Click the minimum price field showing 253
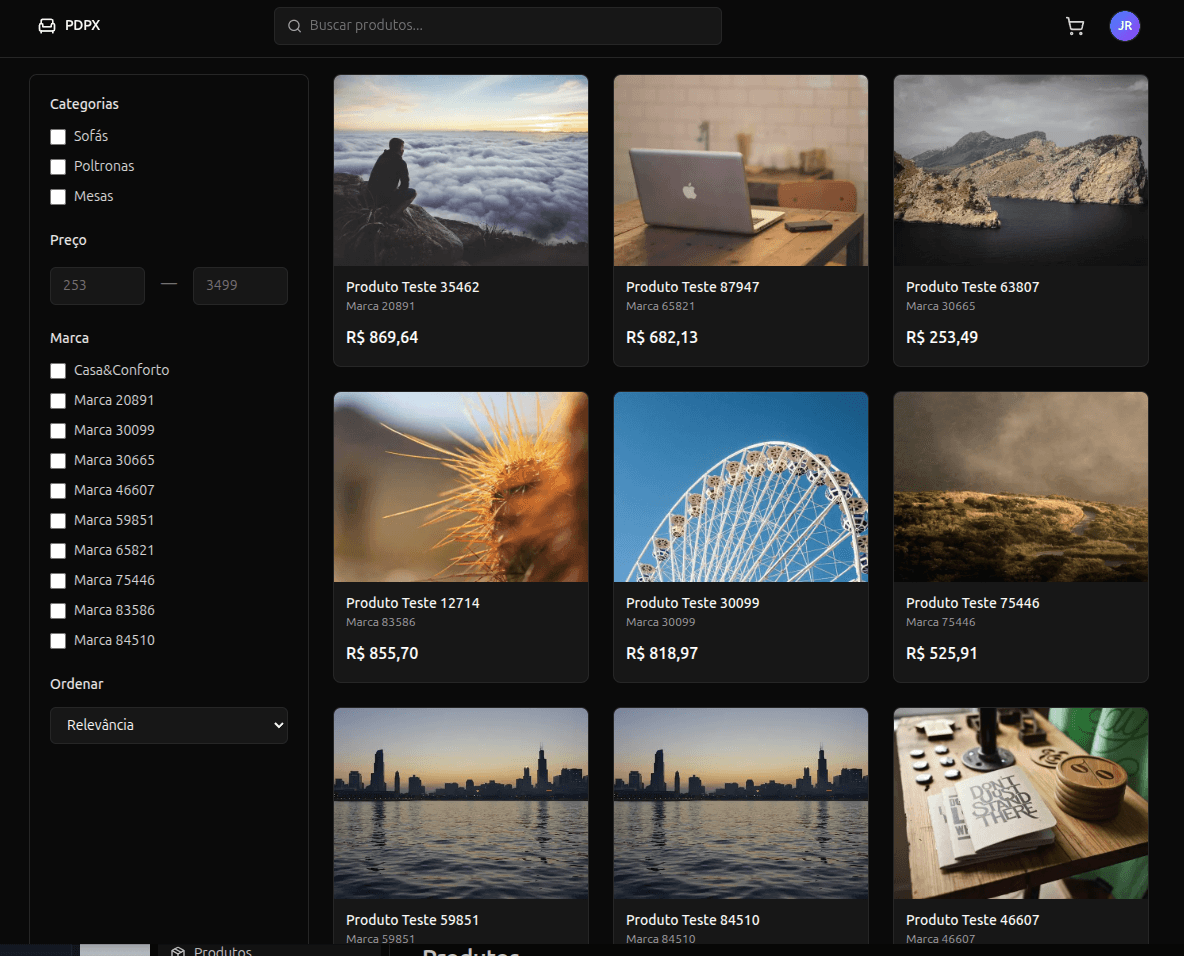This screenshot has height=956, width=1184. [x=97, y=286]
